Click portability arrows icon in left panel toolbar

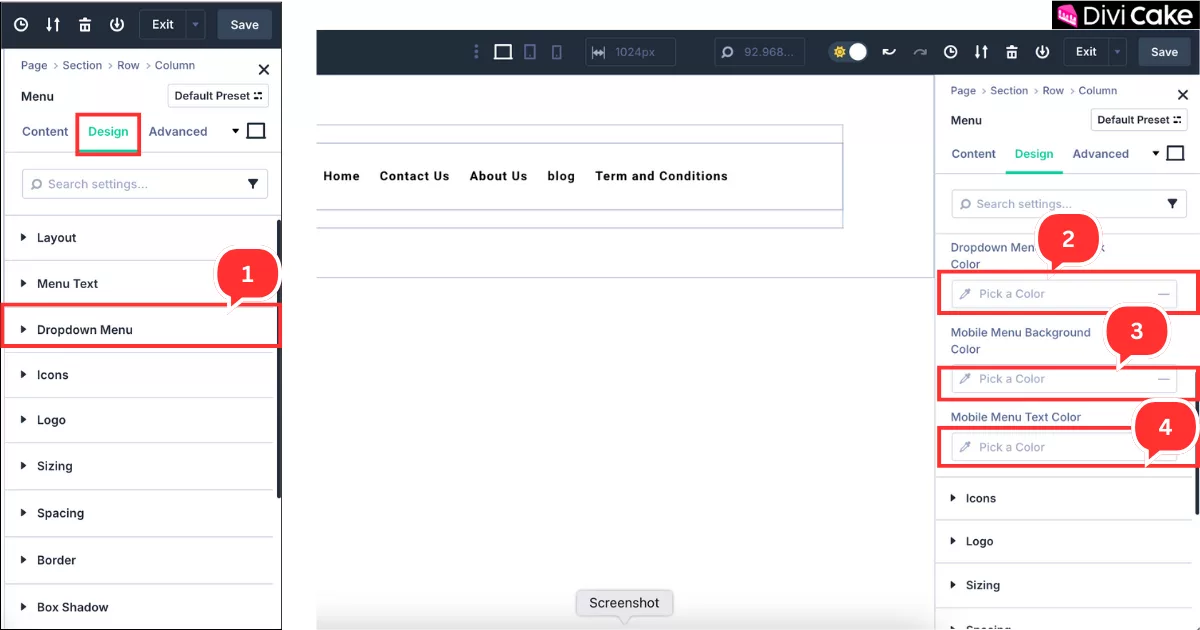53,25
